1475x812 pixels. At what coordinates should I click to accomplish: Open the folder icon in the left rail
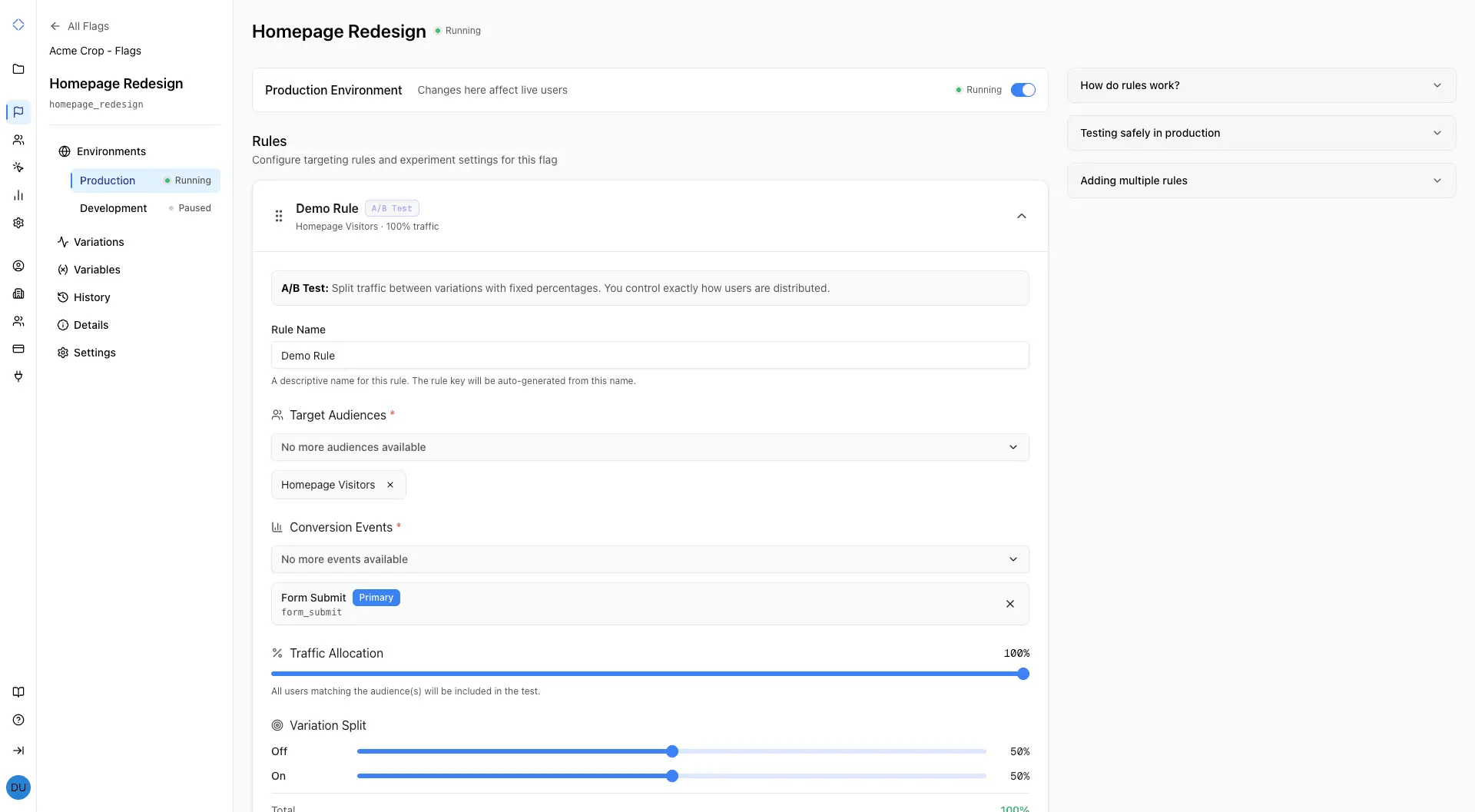pyautogui.click(x=18, y=69)
